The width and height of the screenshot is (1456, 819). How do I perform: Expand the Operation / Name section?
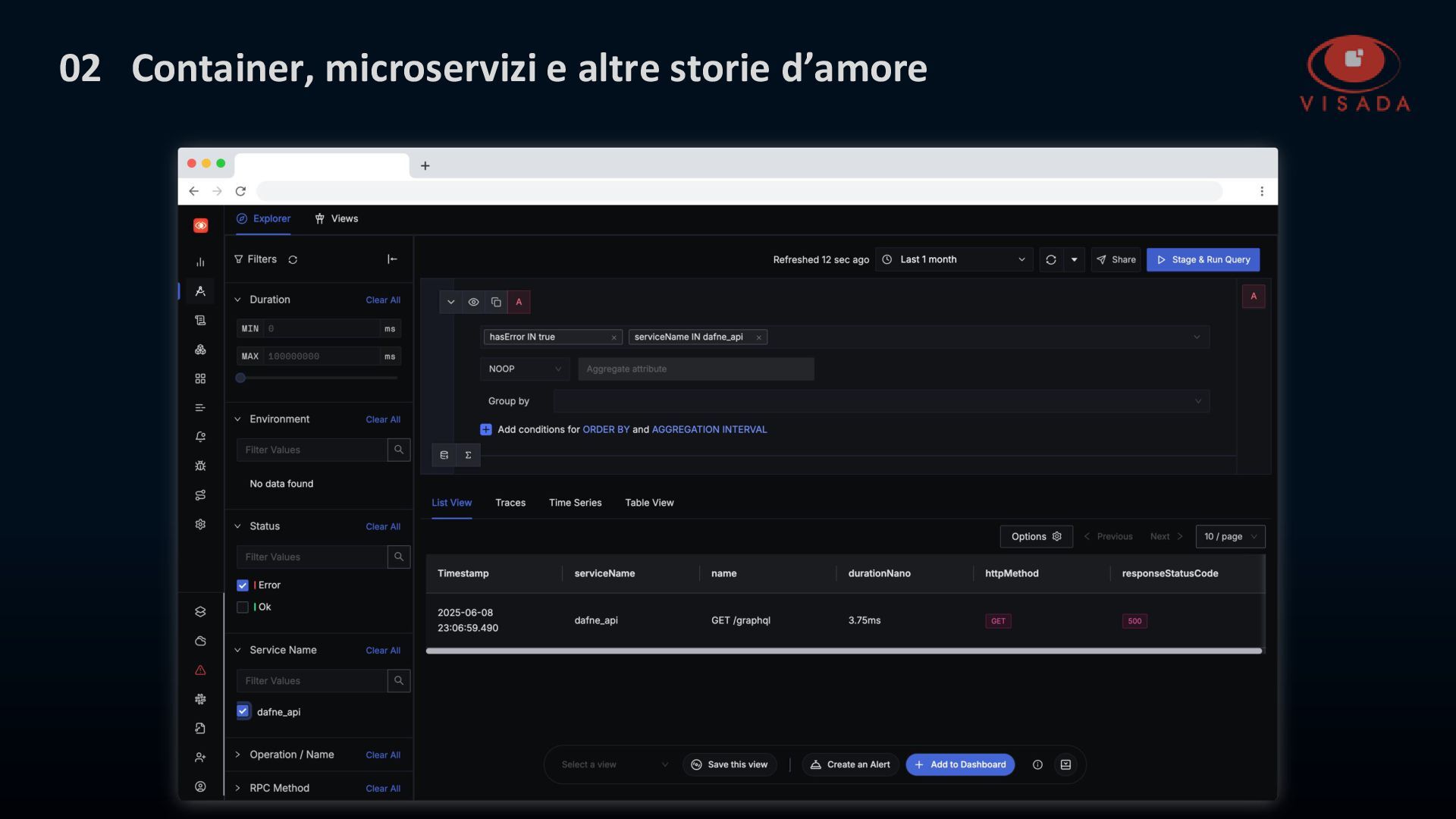[x=237, y=755]
